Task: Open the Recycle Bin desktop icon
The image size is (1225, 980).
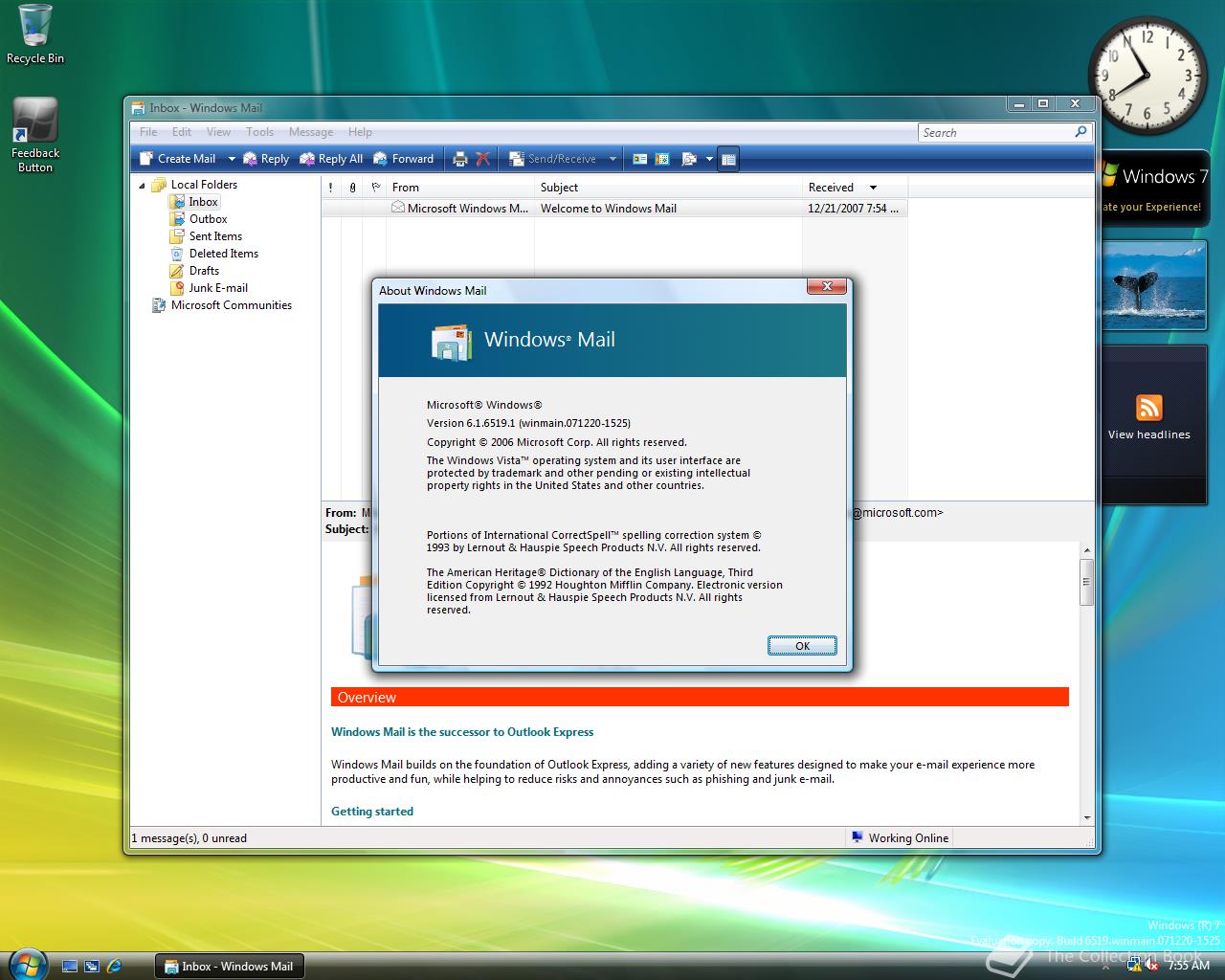Action: coord(35,34)
